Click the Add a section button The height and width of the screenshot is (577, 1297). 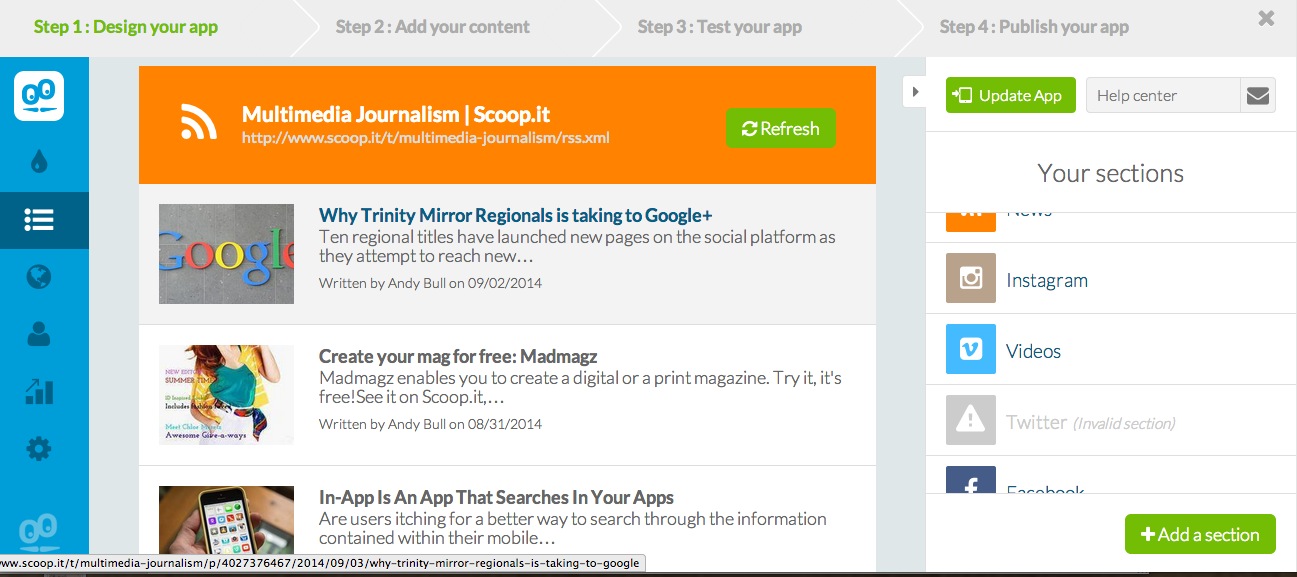(1200, 534)
